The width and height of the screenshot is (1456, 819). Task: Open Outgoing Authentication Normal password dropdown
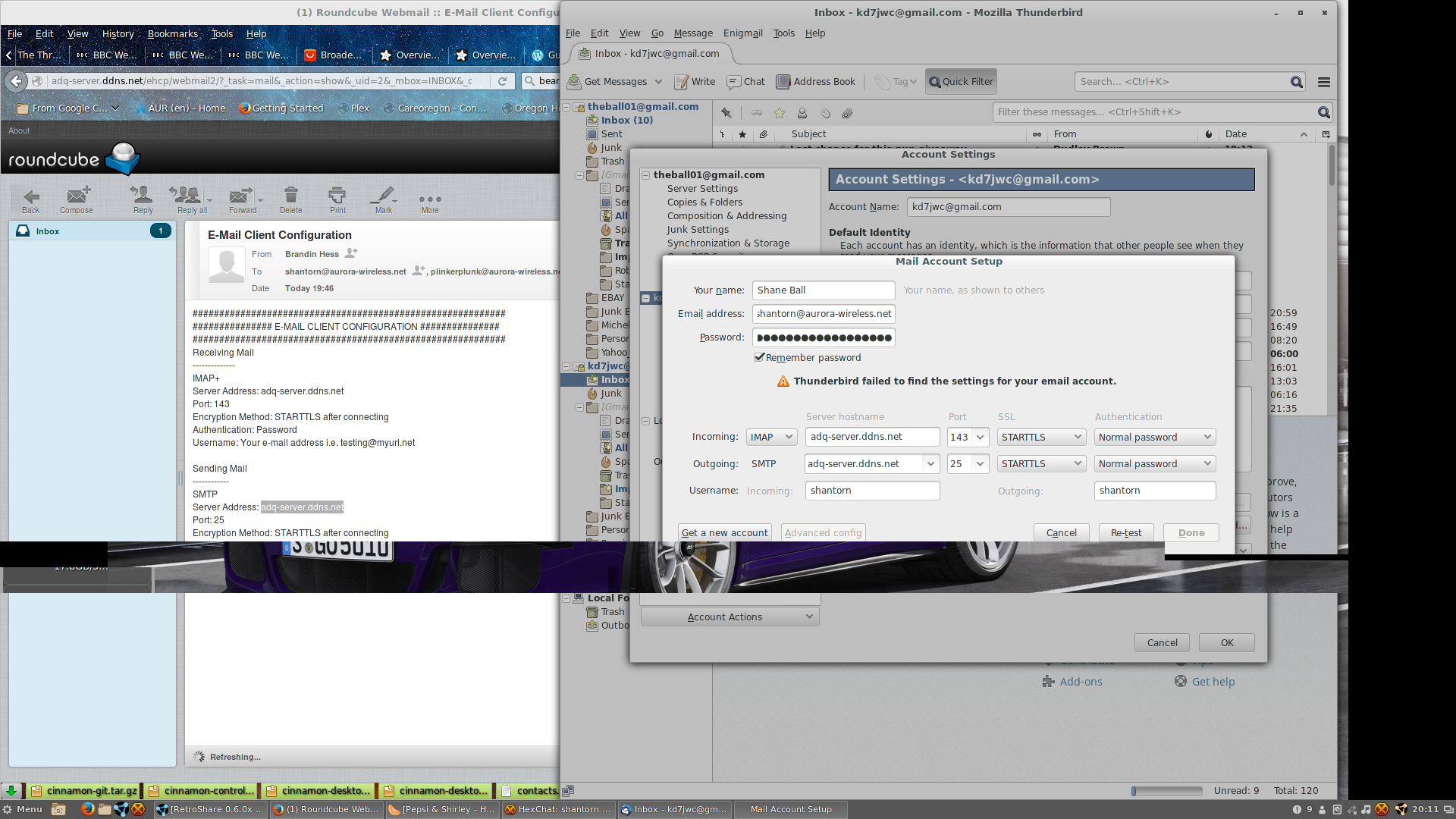tap(1155, 464)
